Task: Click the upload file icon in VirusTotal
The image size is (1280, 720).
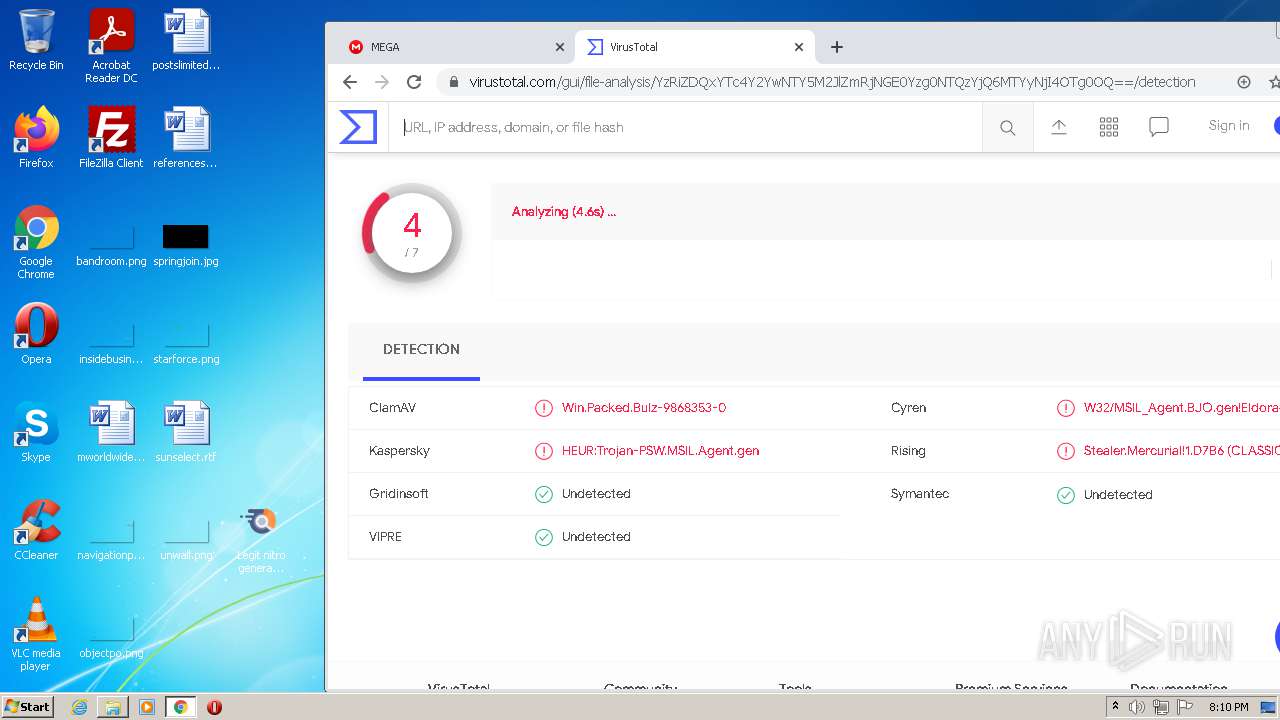Action: pos(1059,127)
